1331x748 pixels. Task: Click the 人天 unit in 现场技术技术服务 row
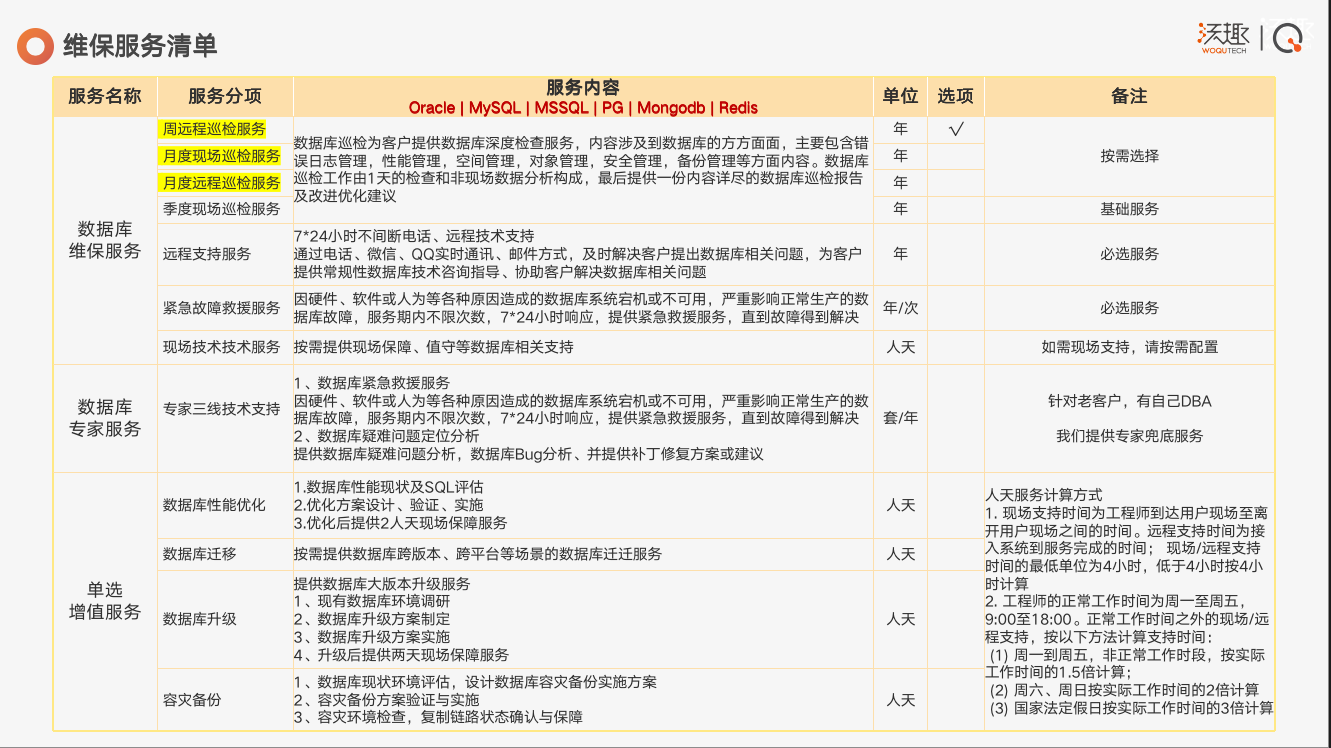(900, 347)
